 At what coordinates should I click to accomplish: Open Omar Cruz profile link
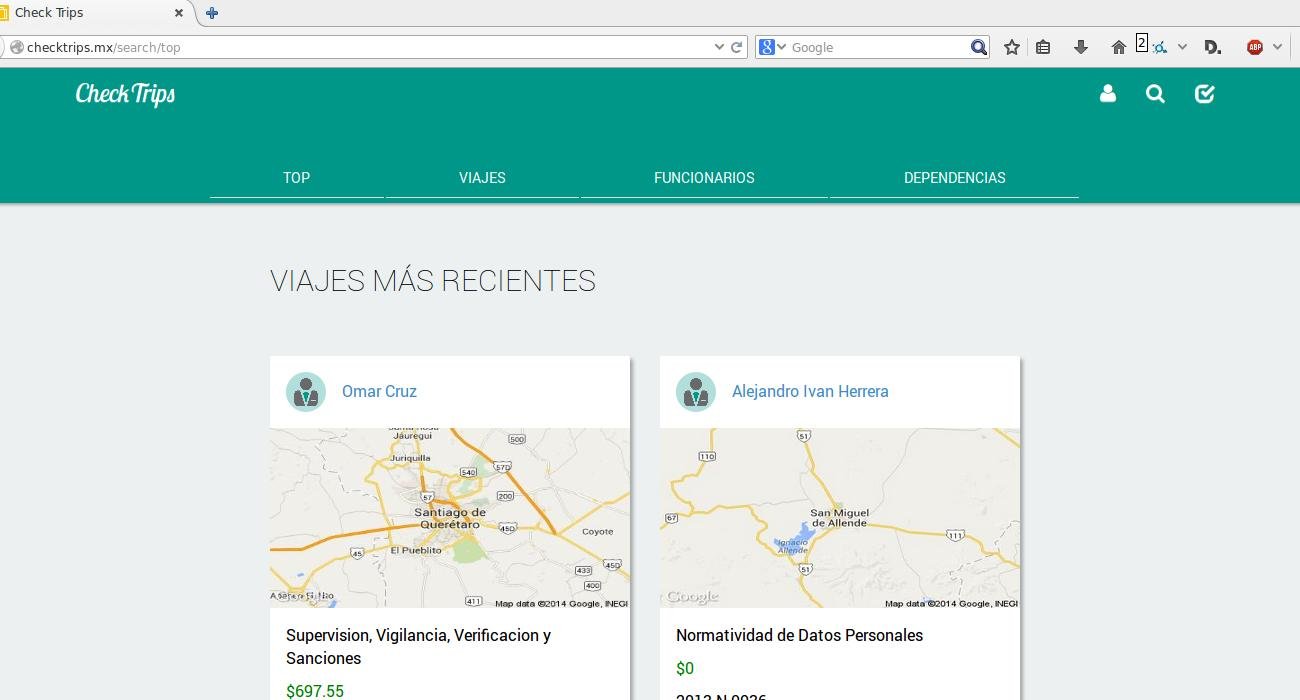click(x=379, y=392)
